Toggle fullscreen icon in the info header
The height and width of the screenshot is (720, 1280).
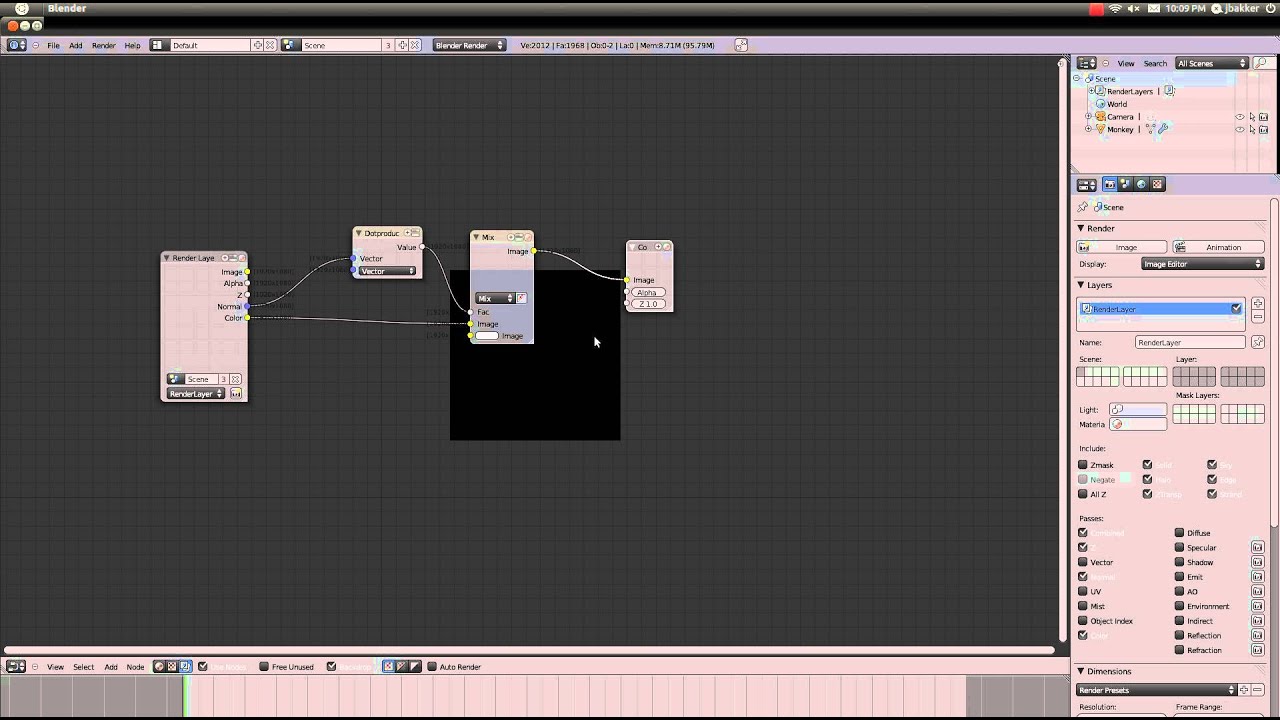tap(741, 45)
